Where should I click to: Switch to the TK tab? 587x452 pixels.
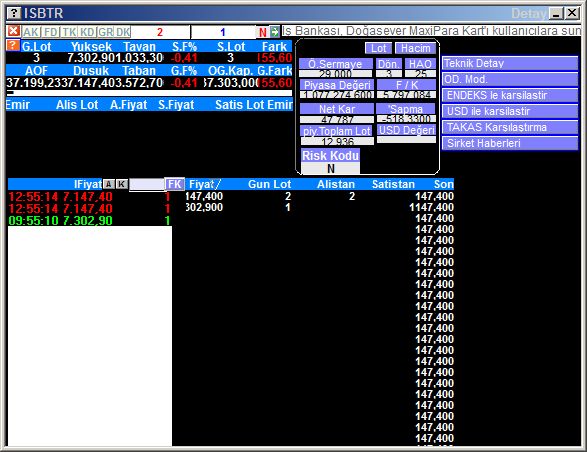click(69, 32)
